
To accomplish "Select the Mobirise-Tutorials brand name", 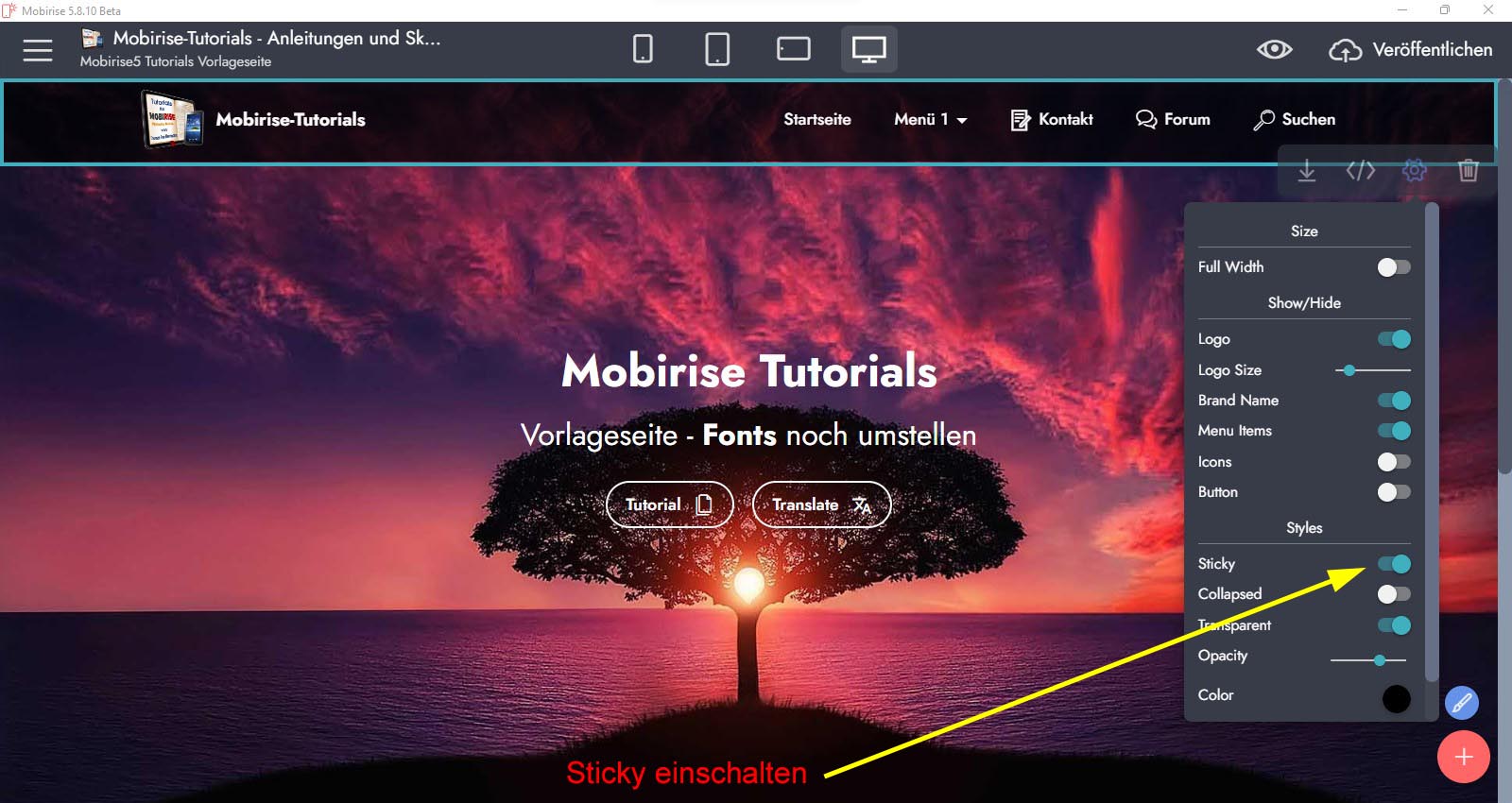I will click(x=290, y=119).
